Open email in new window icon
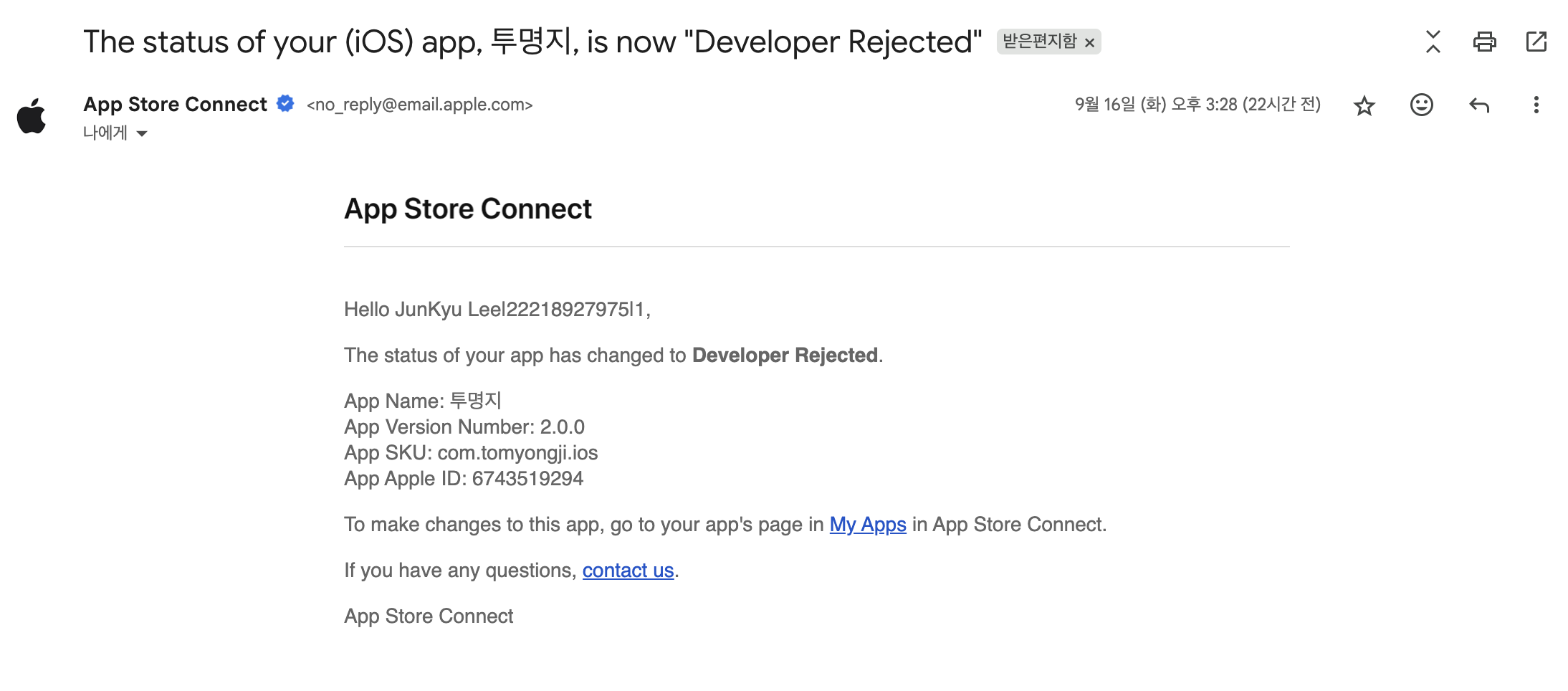The image size is (1568, 691). pos(1536,42)
